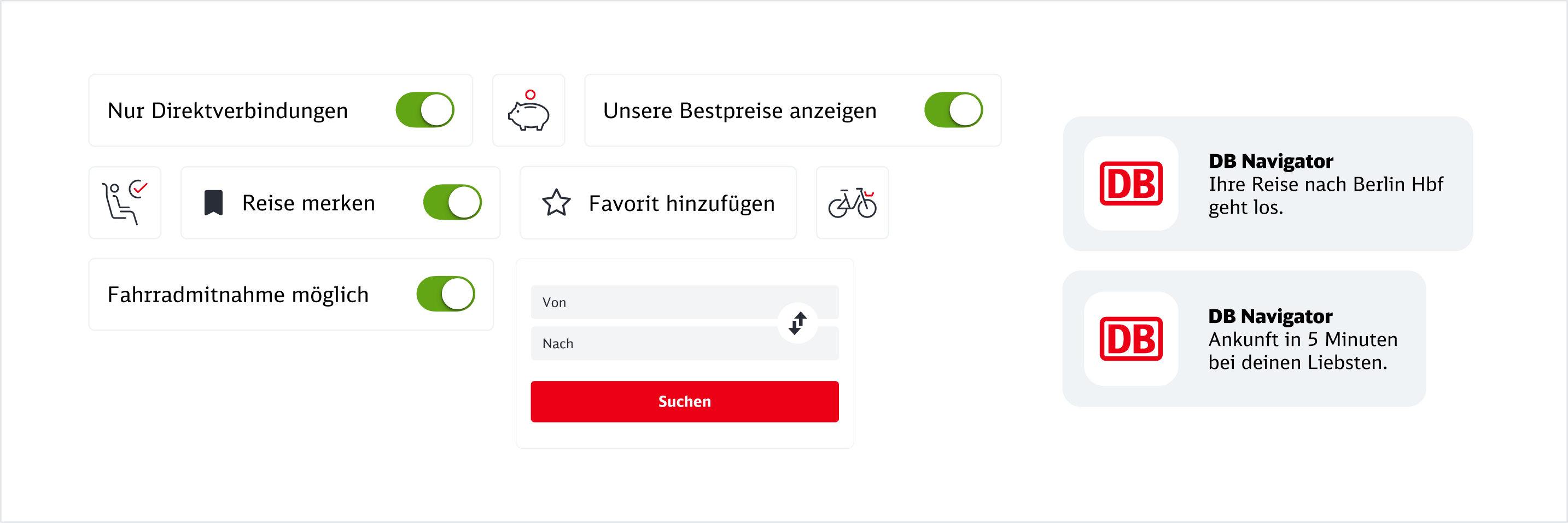Select the Favorit hinzufügen card
Viewport: 1568px width, 523px height.
(x=657, y=203)
